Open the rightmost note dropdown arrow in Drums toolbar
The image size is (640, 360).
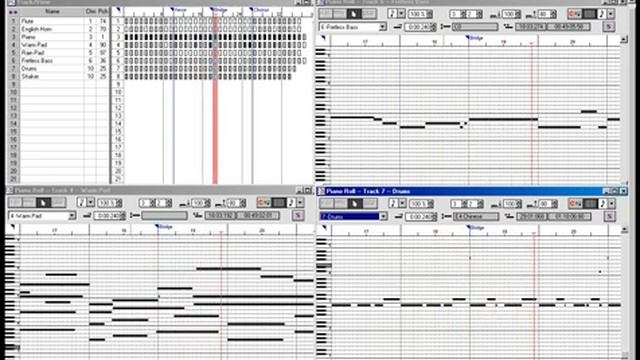(x=611, y=203)
